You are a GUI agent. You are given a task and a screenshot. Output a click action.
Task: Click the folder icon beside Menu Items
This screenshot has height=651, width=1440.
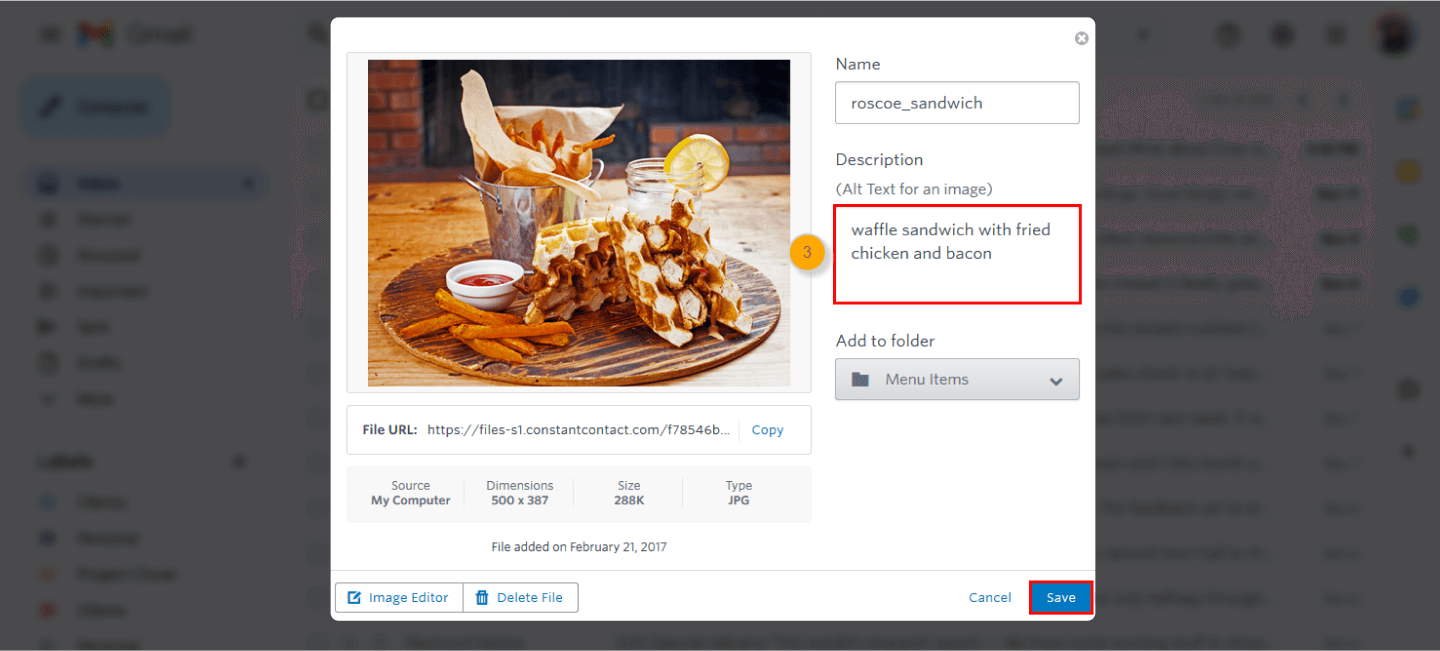pos(862,379)
